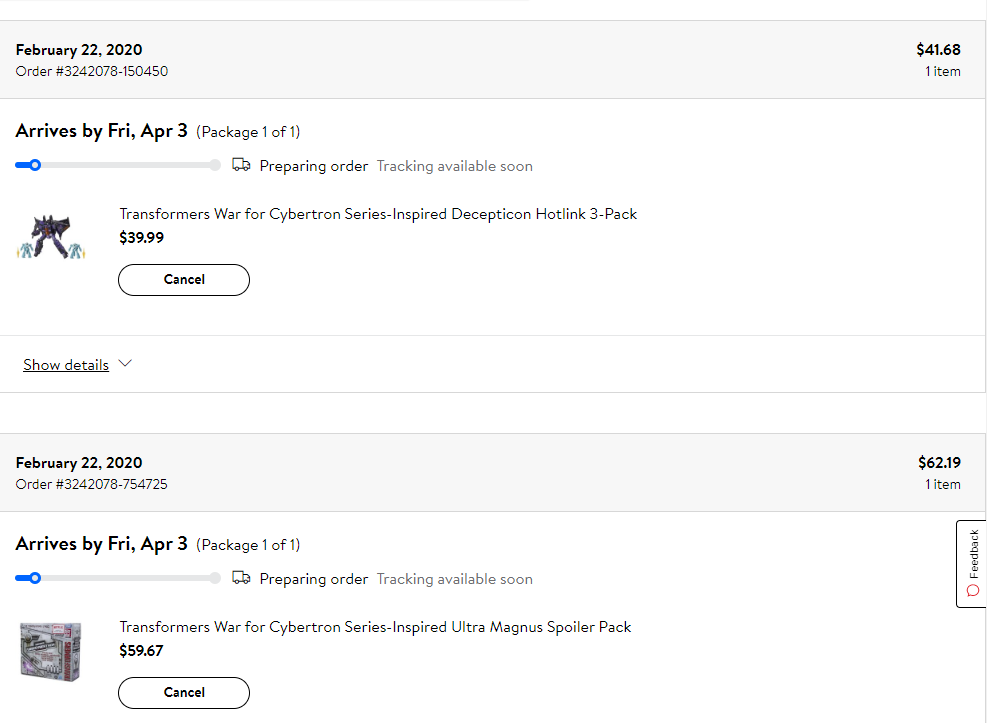The width and height of the screenshot is (987, 723).
Task: Click the progress tracker for order #3242078-150450
Action: (118, 165)
